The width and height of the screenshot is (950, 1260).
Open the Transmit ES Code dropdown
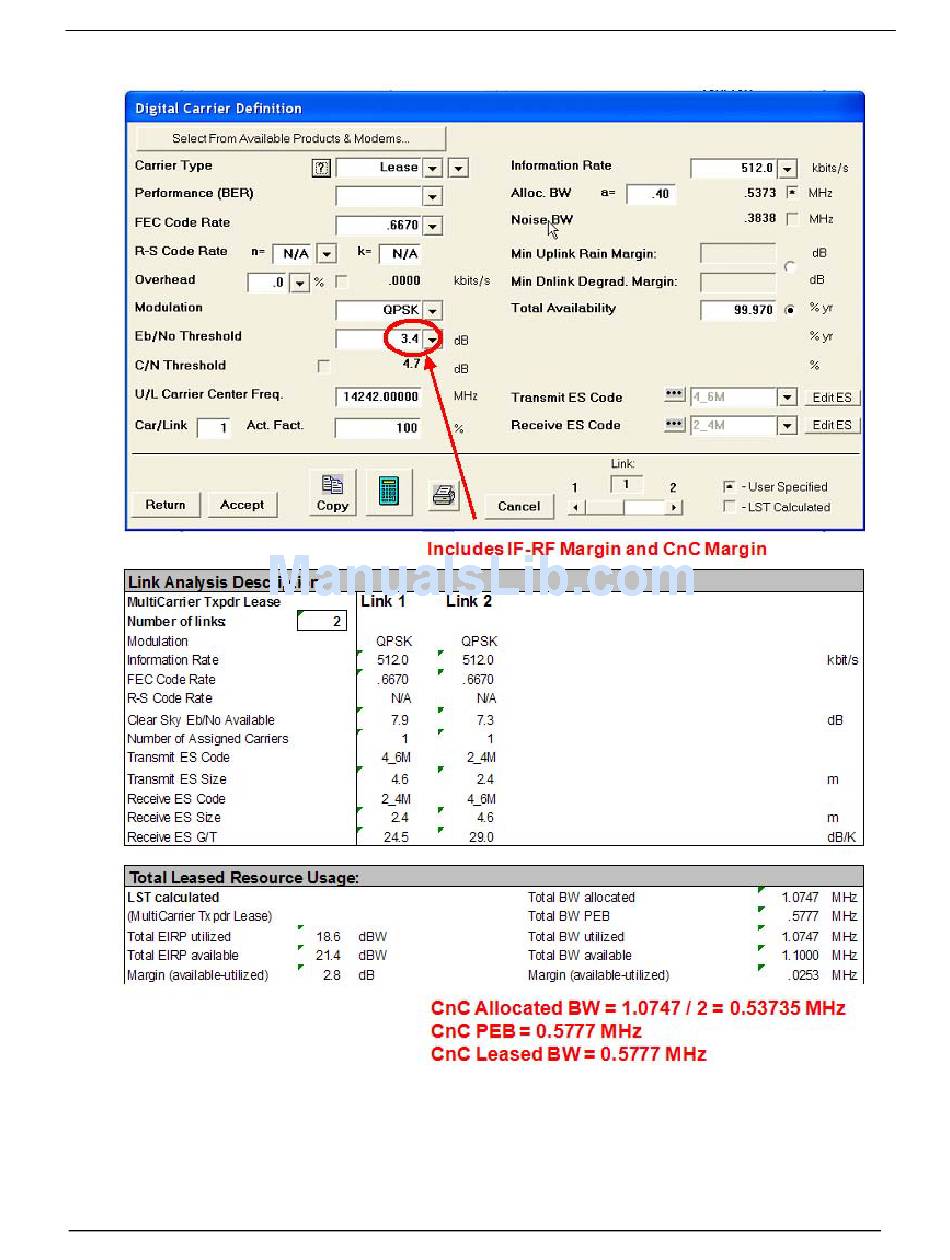[788, 398]
